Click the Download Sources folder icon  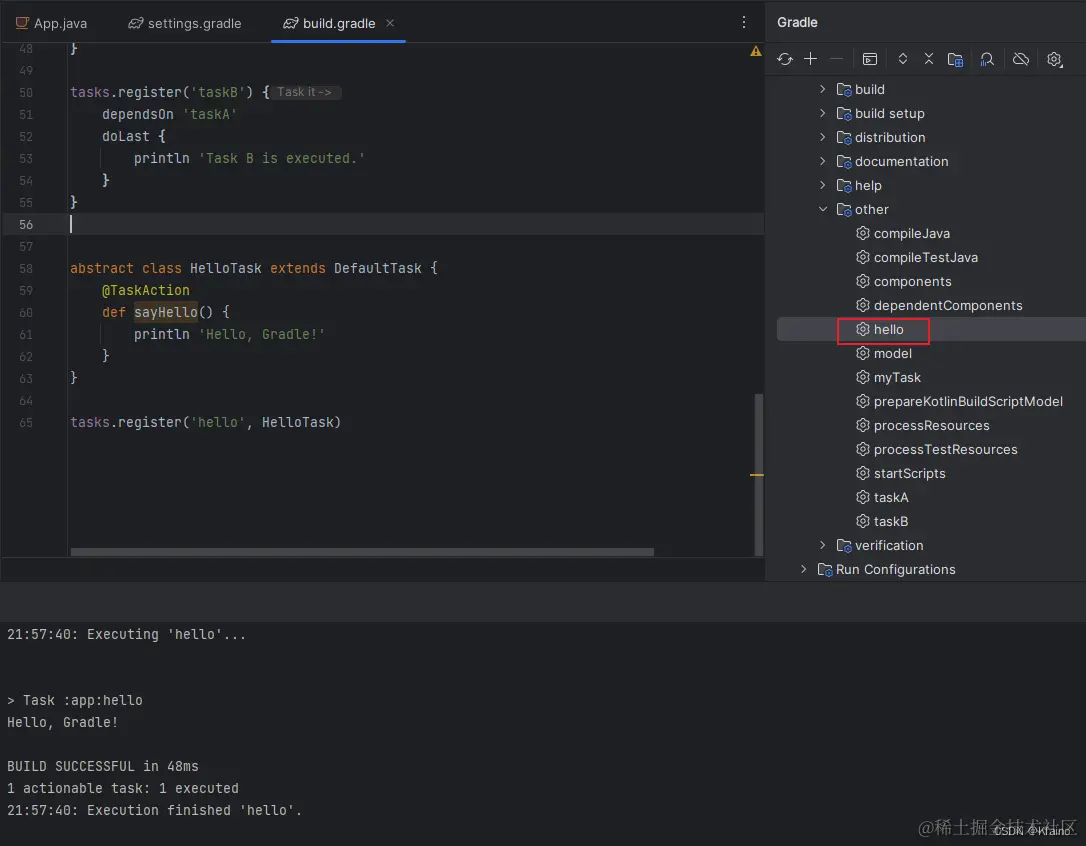coord(955,60)
